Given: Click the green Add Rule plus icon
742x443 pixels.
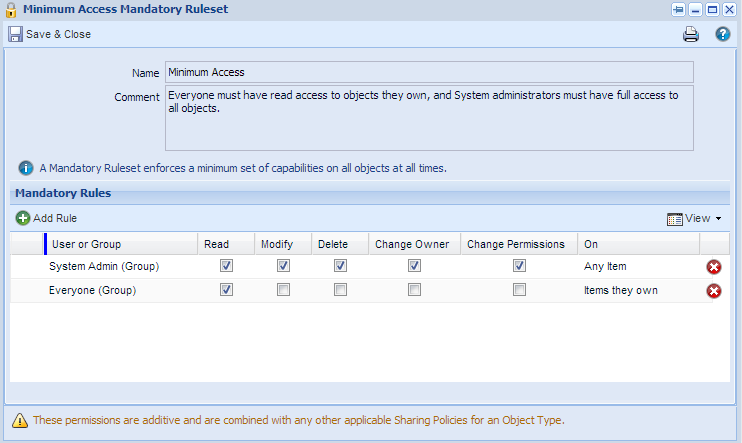Looking at the screenshot, I should point(23,218).
